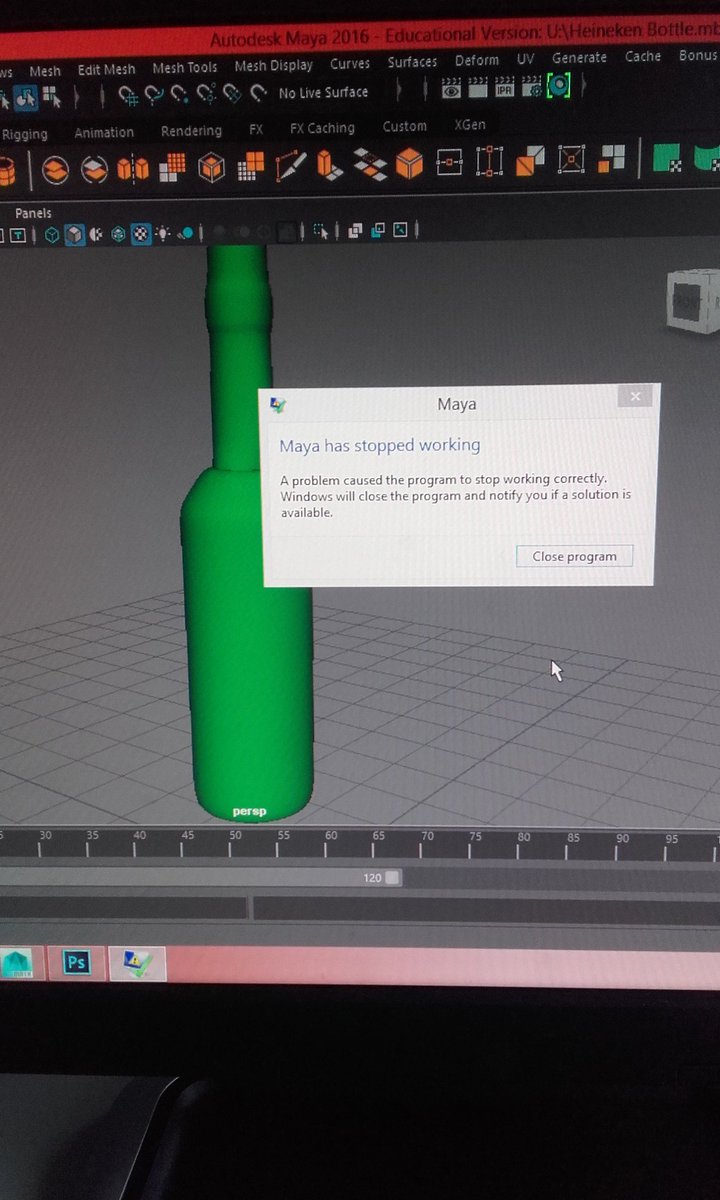Screen dimensions: 720x1200
Task: Click Mirror geometry shelf icon
Action: tap(132, 168)
